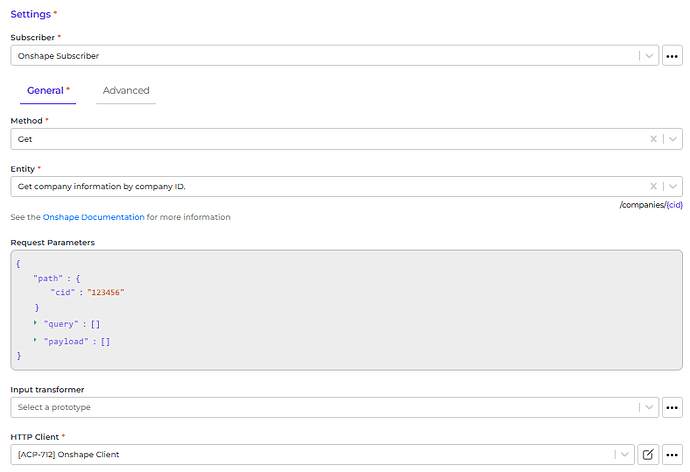Expand the Method dropdown arrow

click(672, 139)
